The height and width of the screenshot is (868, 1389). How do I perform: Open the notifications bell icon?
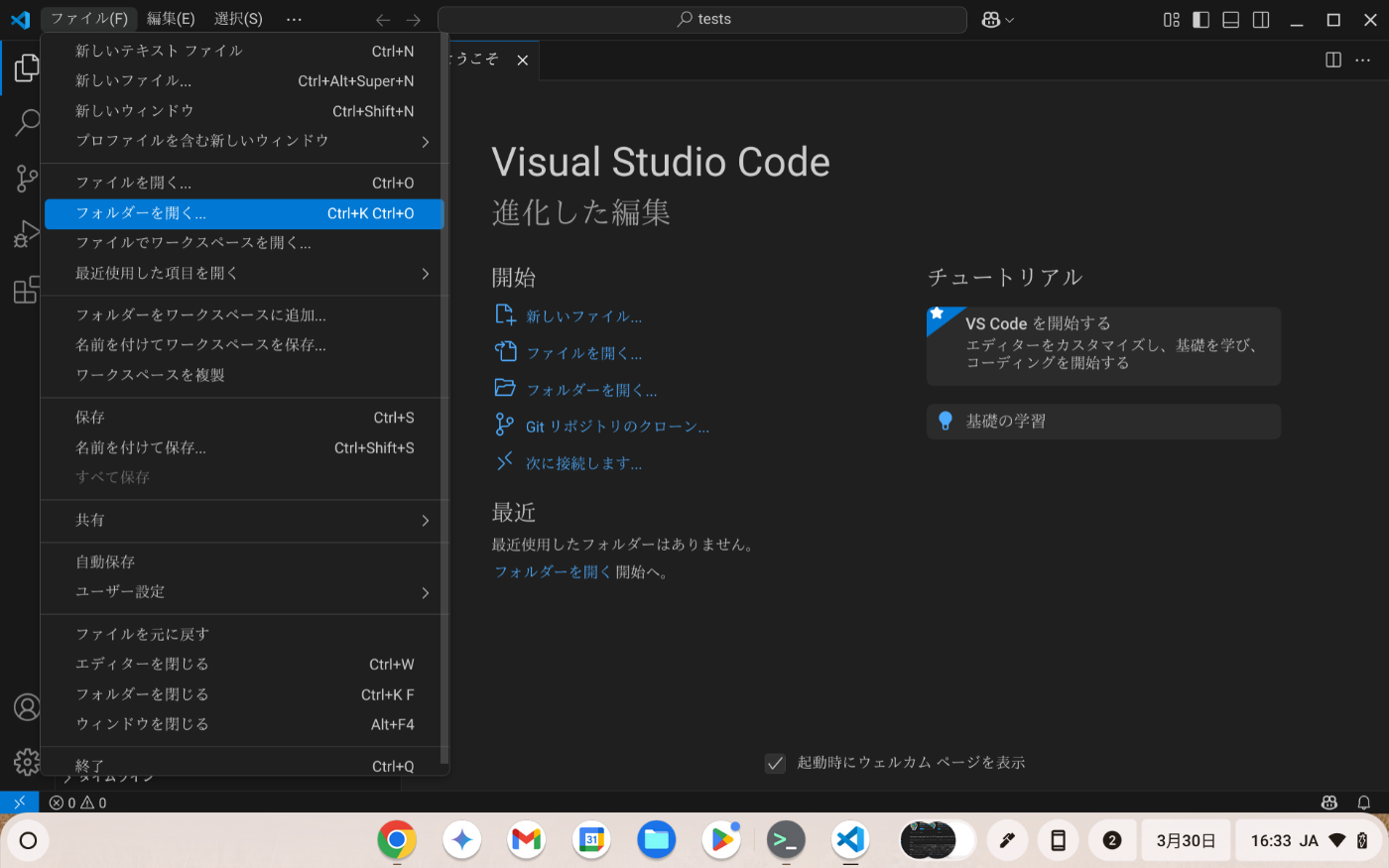tap(1364, 803)
